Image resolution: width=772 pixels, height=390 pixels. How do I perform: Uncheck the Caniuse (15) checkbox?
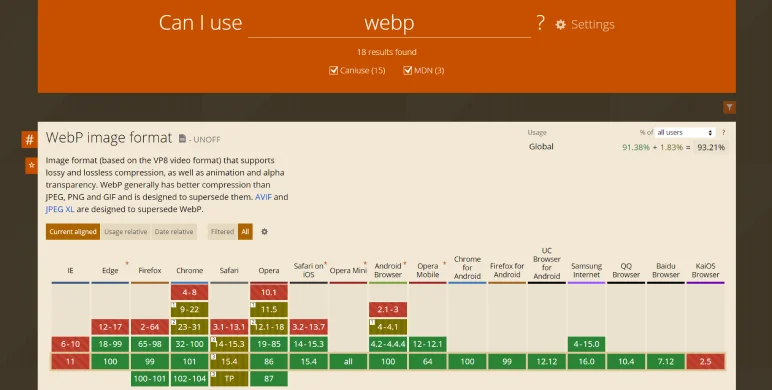[x=333, y=70]
